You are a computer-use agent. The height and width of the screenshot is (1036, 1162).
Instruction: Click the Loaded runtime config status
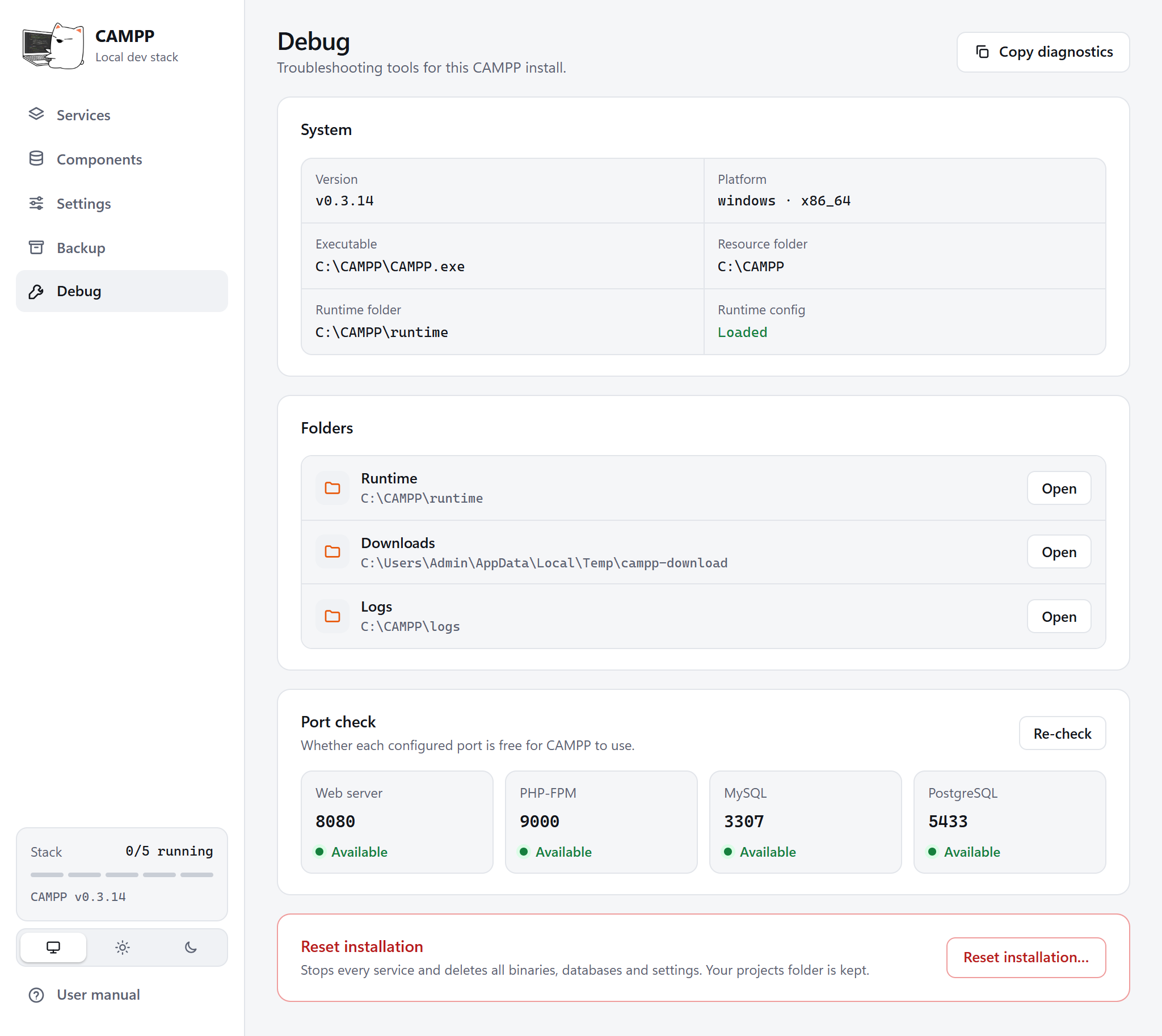[x=742, y=332]
